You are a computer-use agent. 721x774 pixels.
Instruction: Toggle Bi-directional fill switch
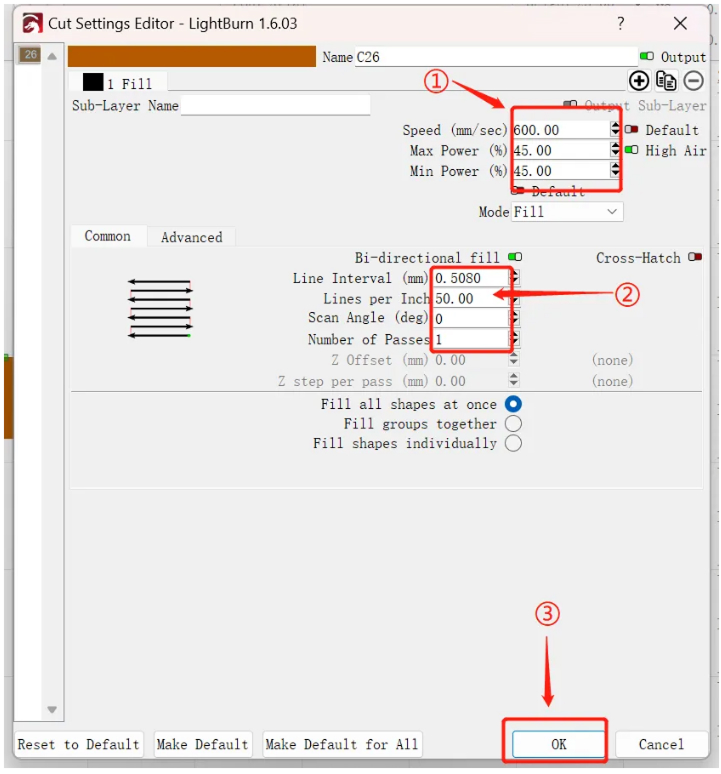click(x=515, y=257)
